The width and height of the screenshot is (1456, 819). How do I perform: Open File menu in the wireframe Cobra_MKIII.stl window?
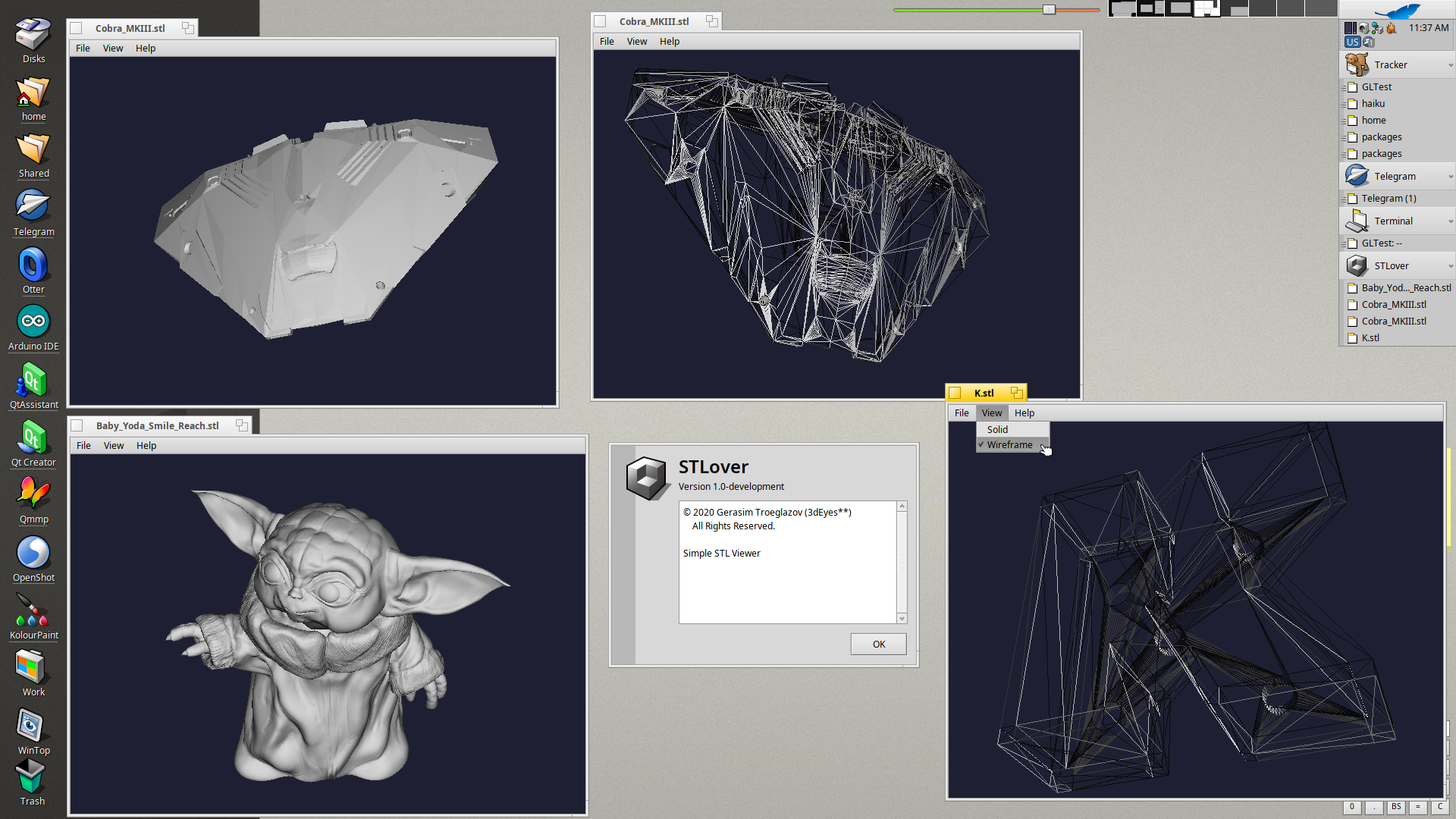(x=607, y=42)
